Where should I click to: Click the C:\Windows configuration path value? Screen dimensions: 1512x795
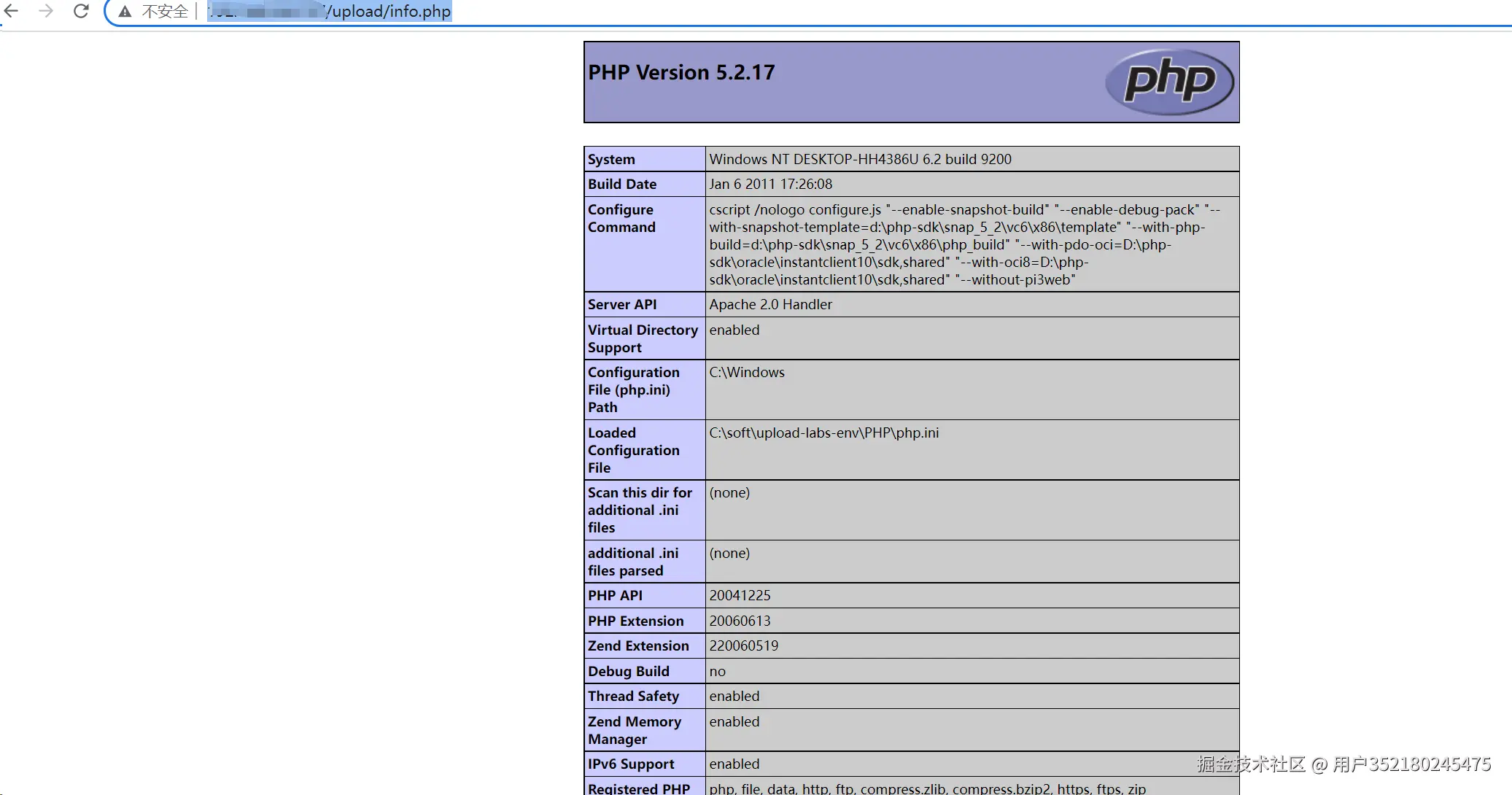tap(747, 372)
